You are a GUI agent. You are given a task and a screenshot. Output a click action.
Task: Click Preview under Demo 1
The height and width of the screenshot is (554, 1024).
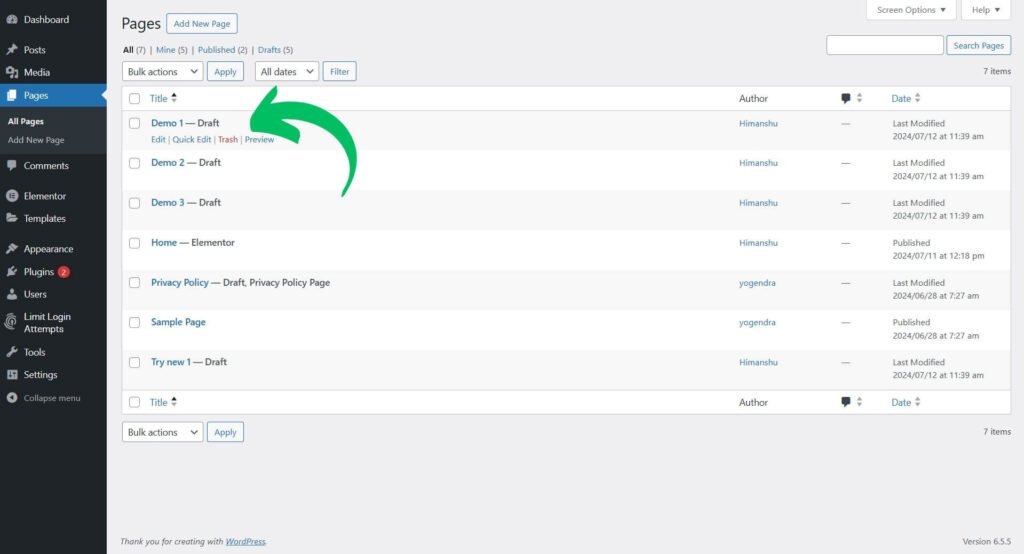tap(259, 139)
